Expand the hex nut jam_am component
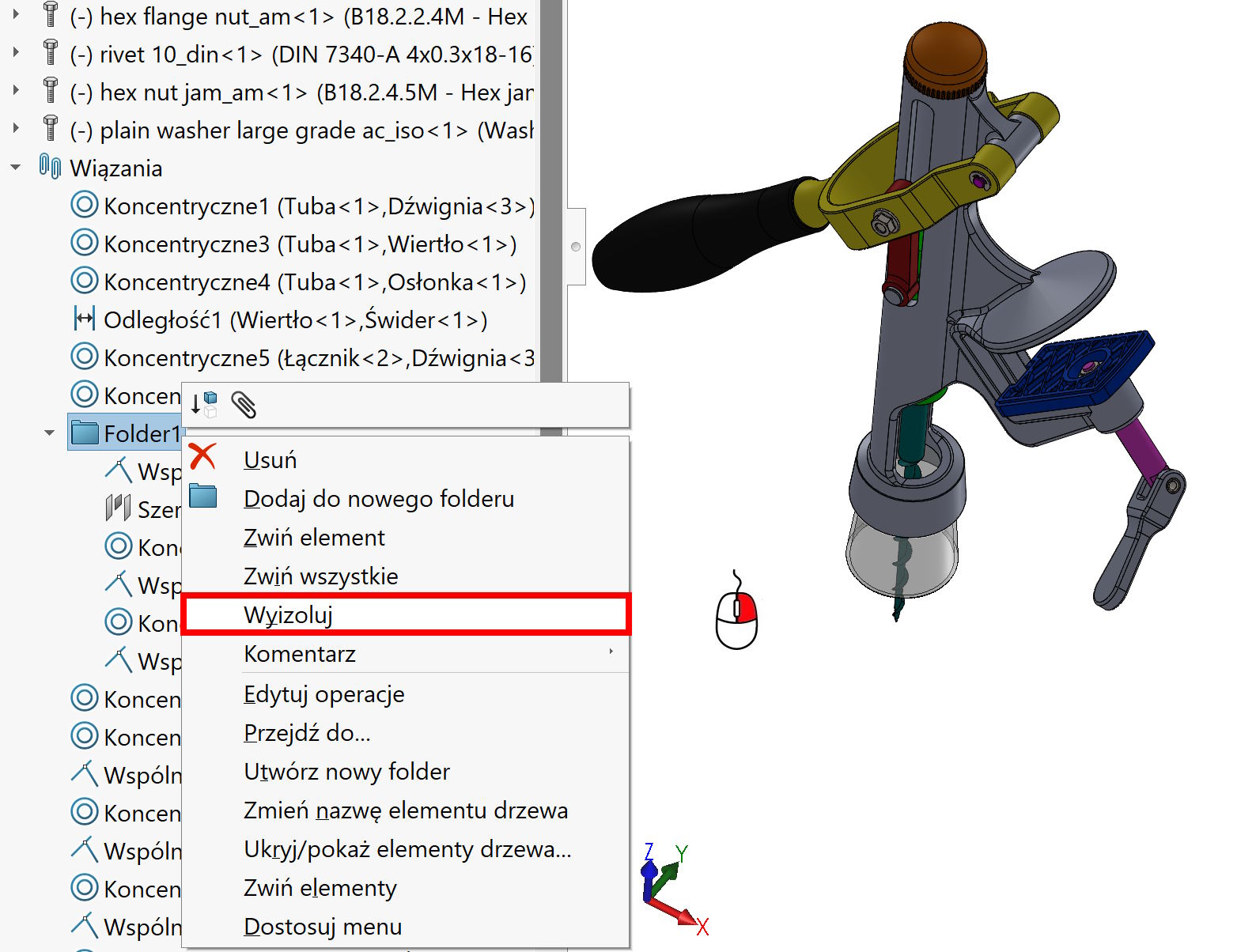Image resolution: width=1237 pixels, height=952 pixels. pyautogui.click(x=16, y=91)
